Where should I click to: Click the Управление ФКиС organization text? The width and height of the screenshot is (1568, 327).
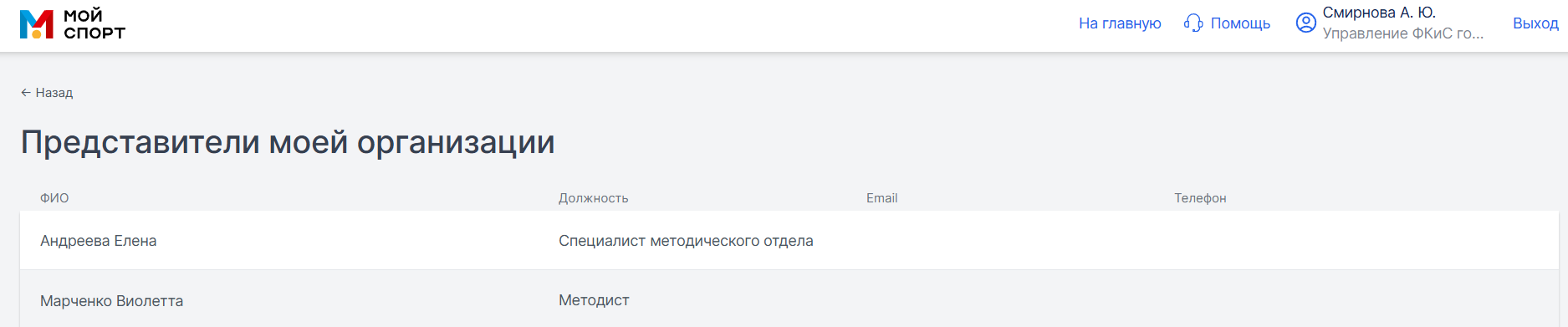(1403, 33)
